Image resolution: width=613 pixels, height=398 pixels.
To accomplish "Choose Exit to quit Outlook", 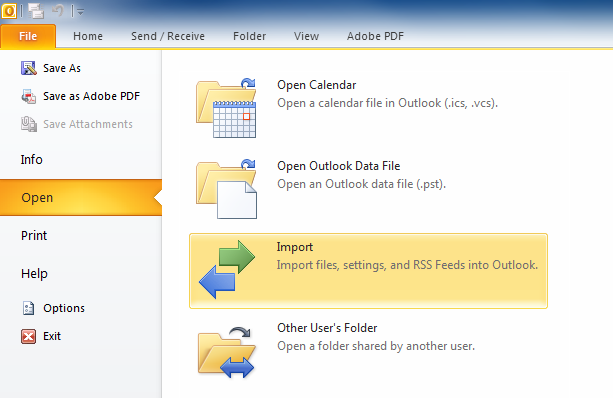I will coord(52,336).
